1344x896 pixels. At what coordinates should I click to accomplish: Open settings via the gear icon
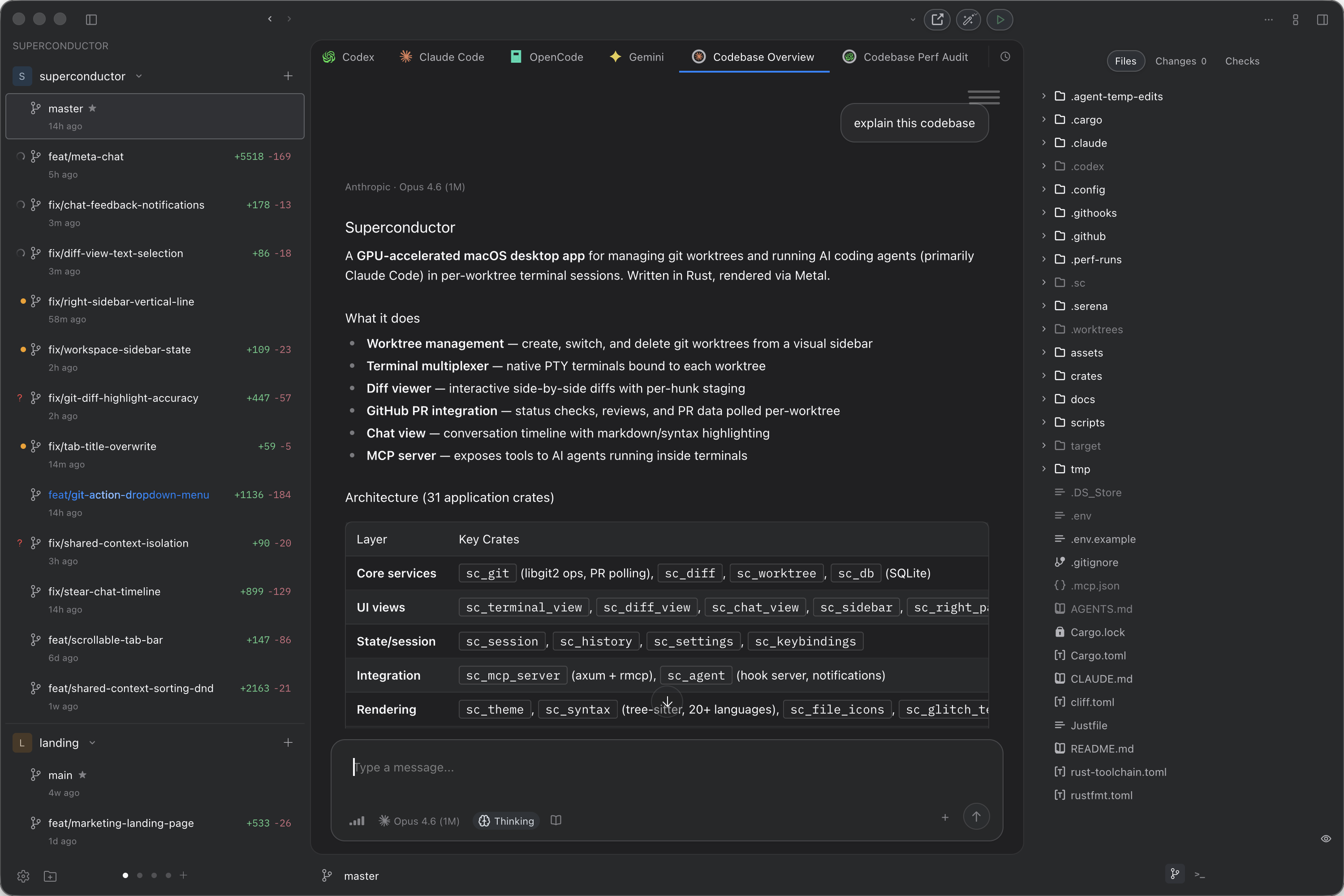[23, 876]
